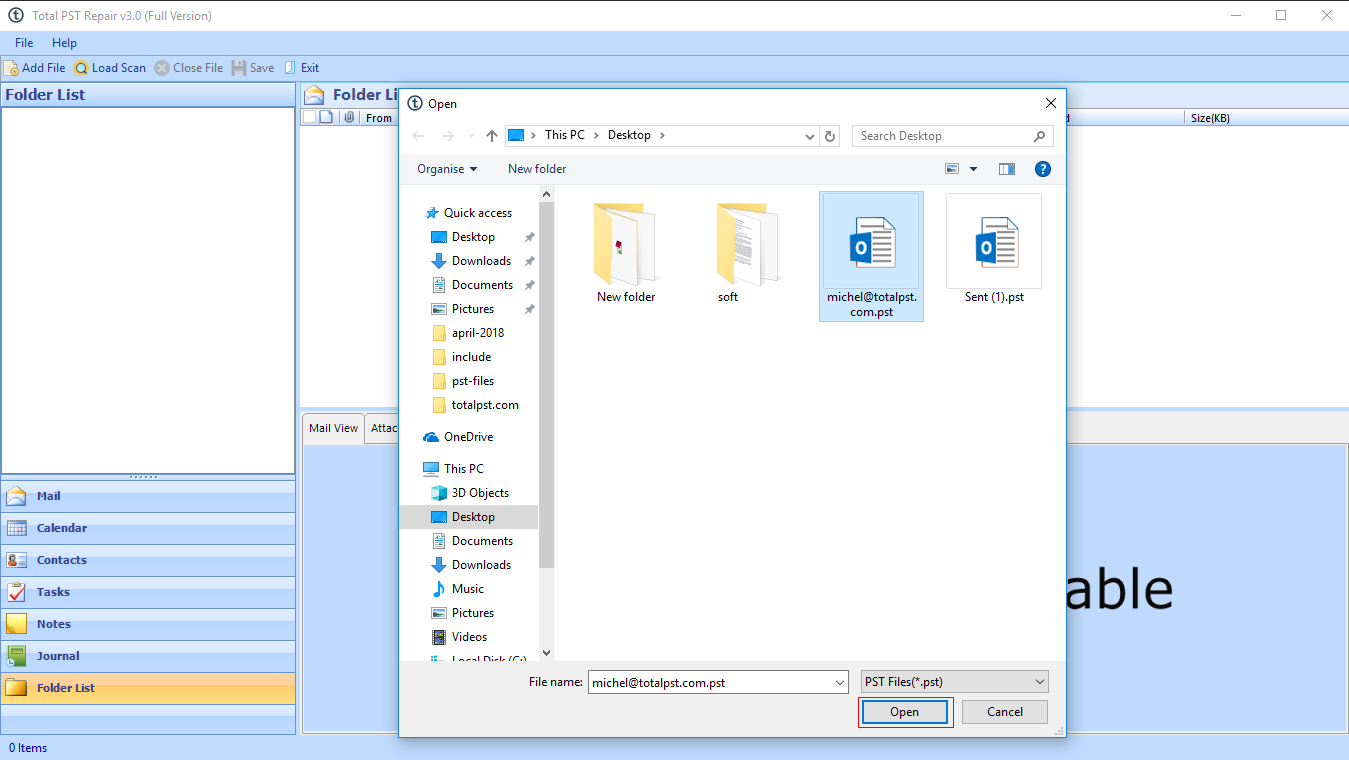The image size is (1349, 760).
Task: Click Save in the toolbar
Action: coord(253,68)
